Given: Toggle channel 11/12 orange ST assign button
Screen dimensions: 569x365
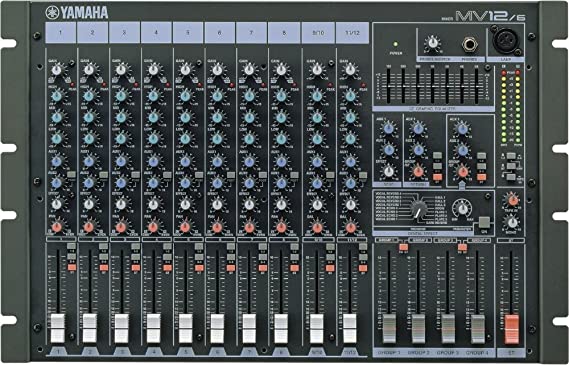Looking at the screenshot, I should 363,268.
